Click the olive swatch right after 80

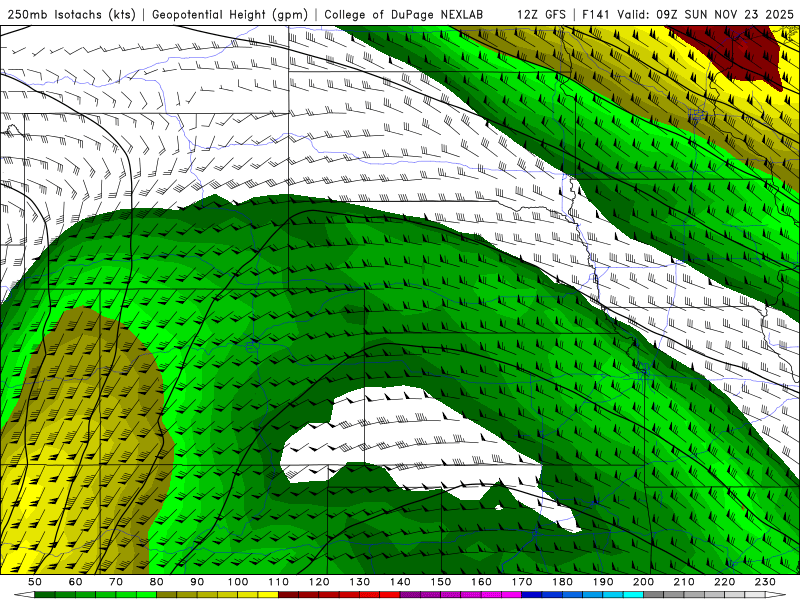click(166, 595)
